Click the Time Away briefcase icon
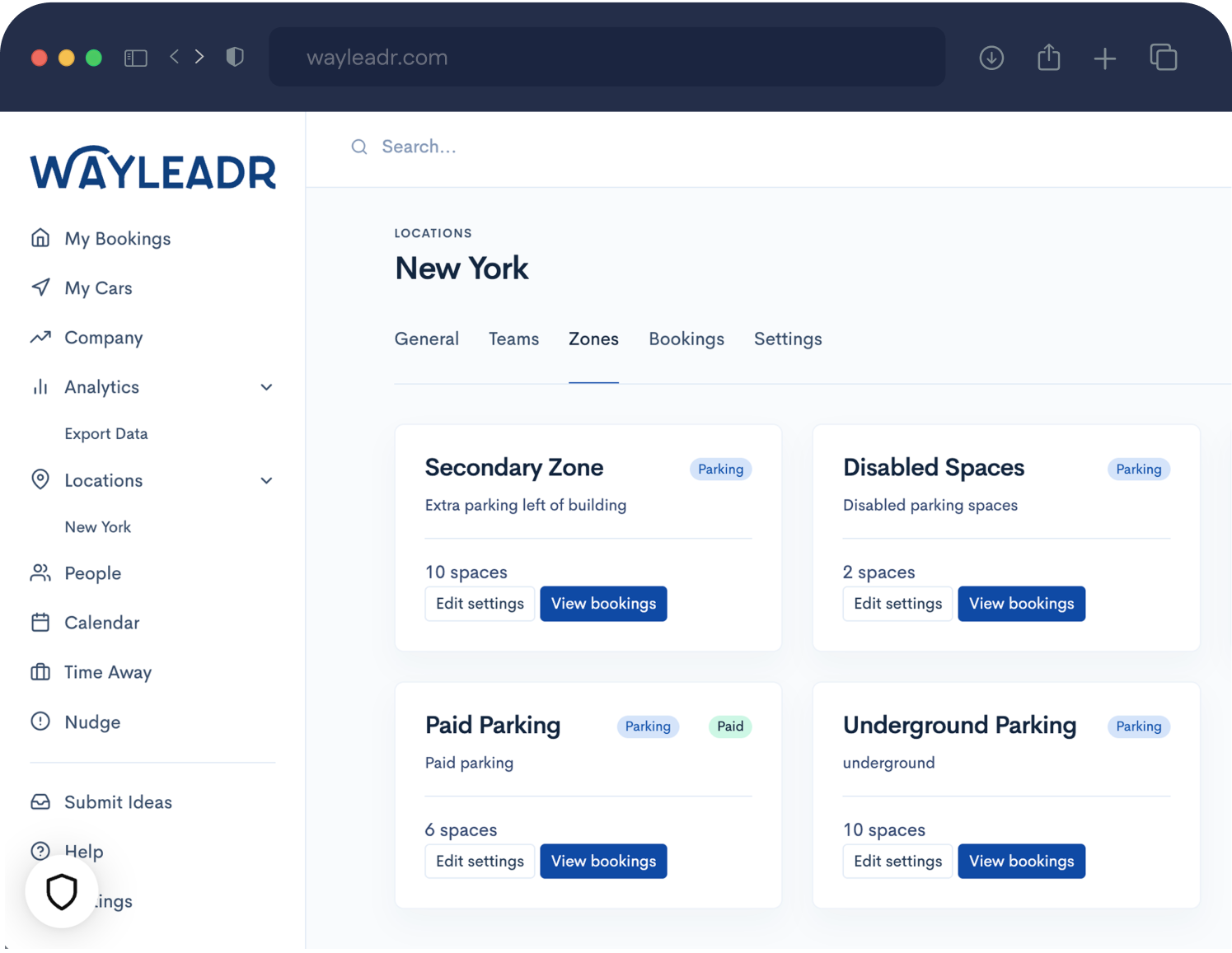Screen dimensions: 1232x953 40,672
